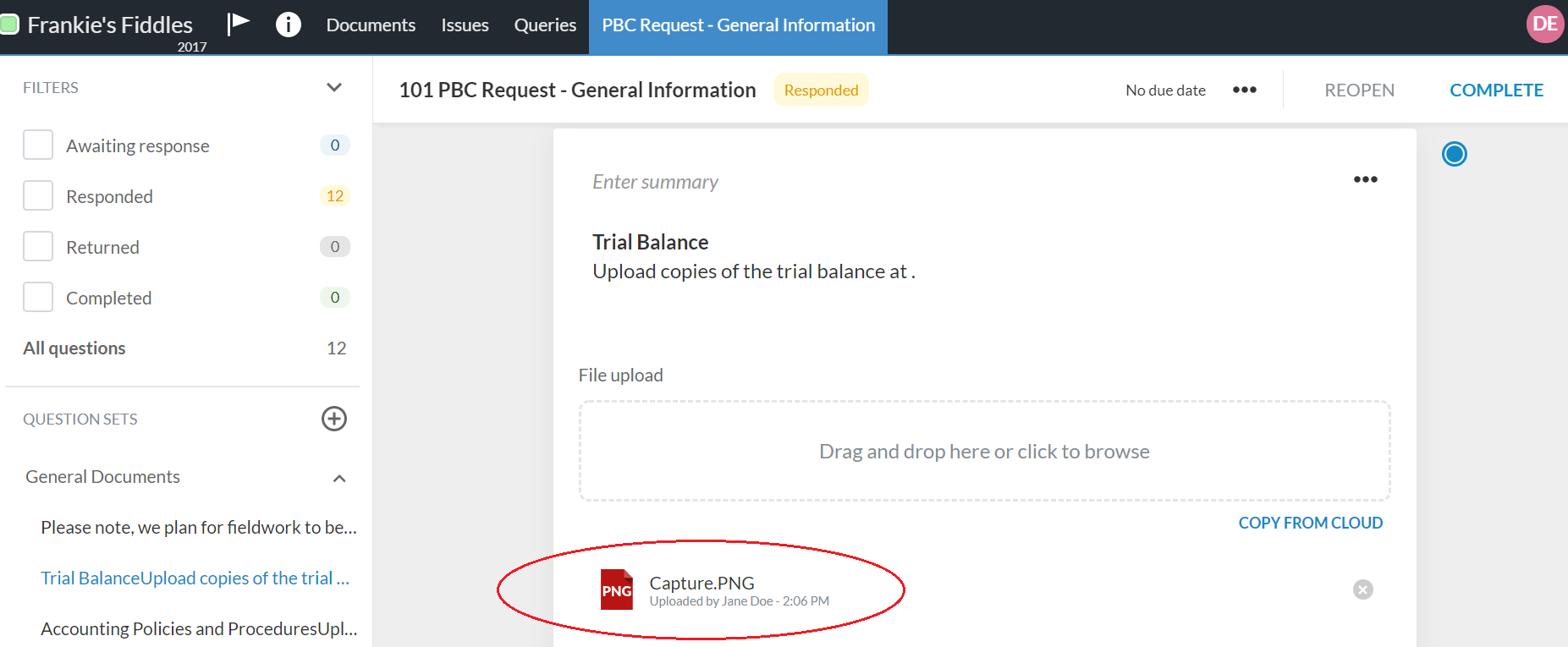Screen dimensions: 1568x647
Task: Open the information icon in header
Action: 288,25
